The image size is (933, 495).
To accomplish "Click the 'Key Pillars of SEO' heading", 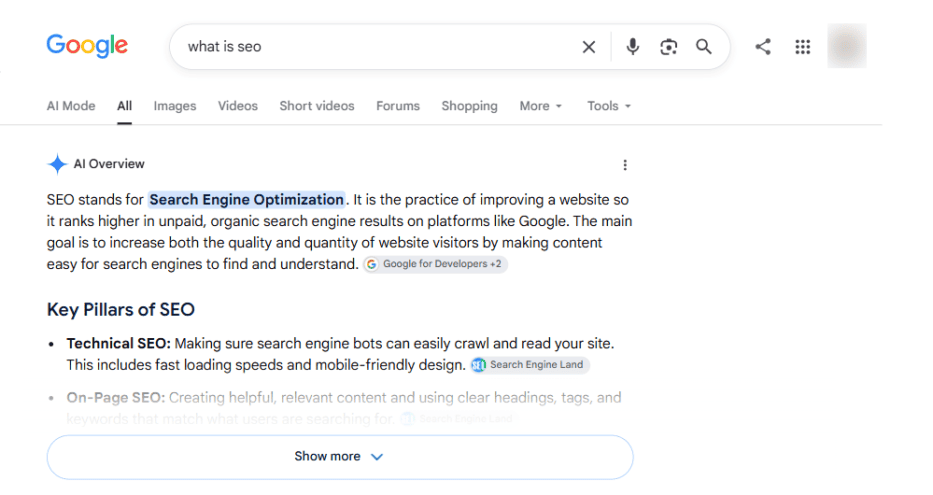I will [x=121, y=309].
